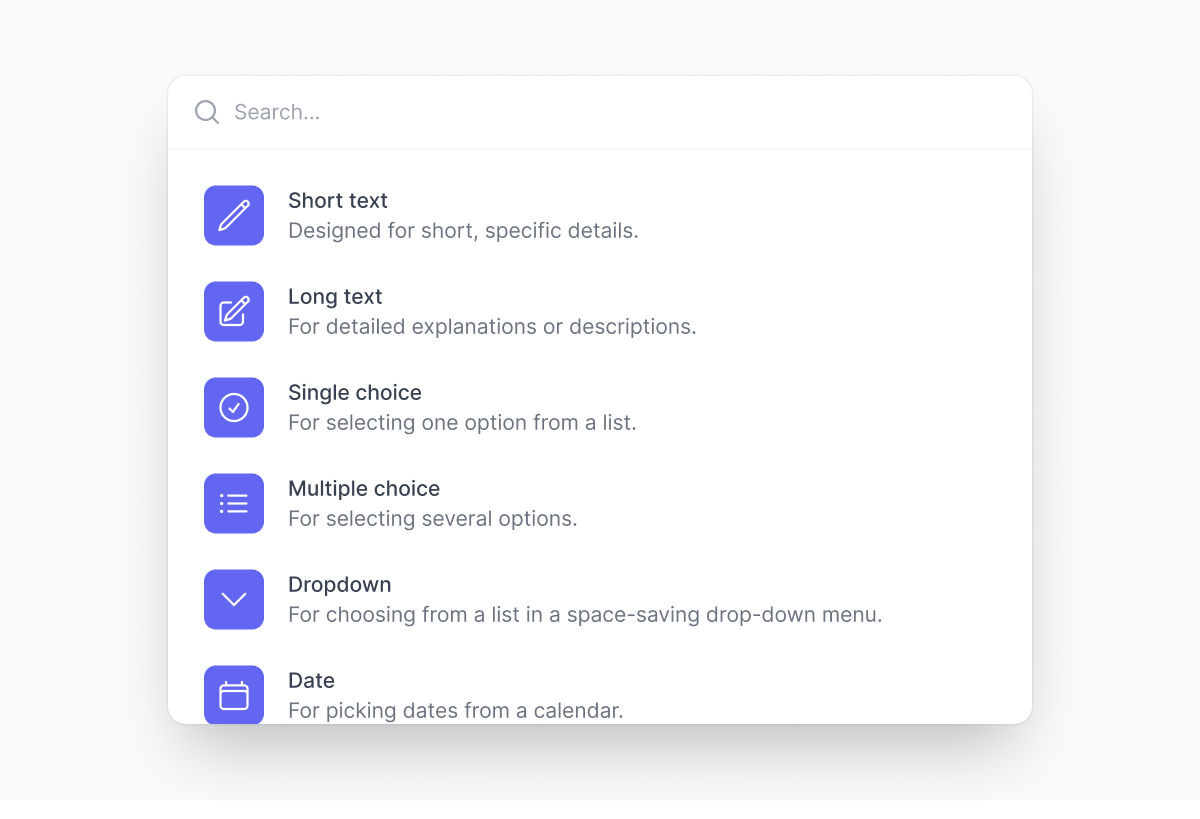Click the circled checkmark Single choice icon
1200x819 pixels.
[x=234, y=407]
